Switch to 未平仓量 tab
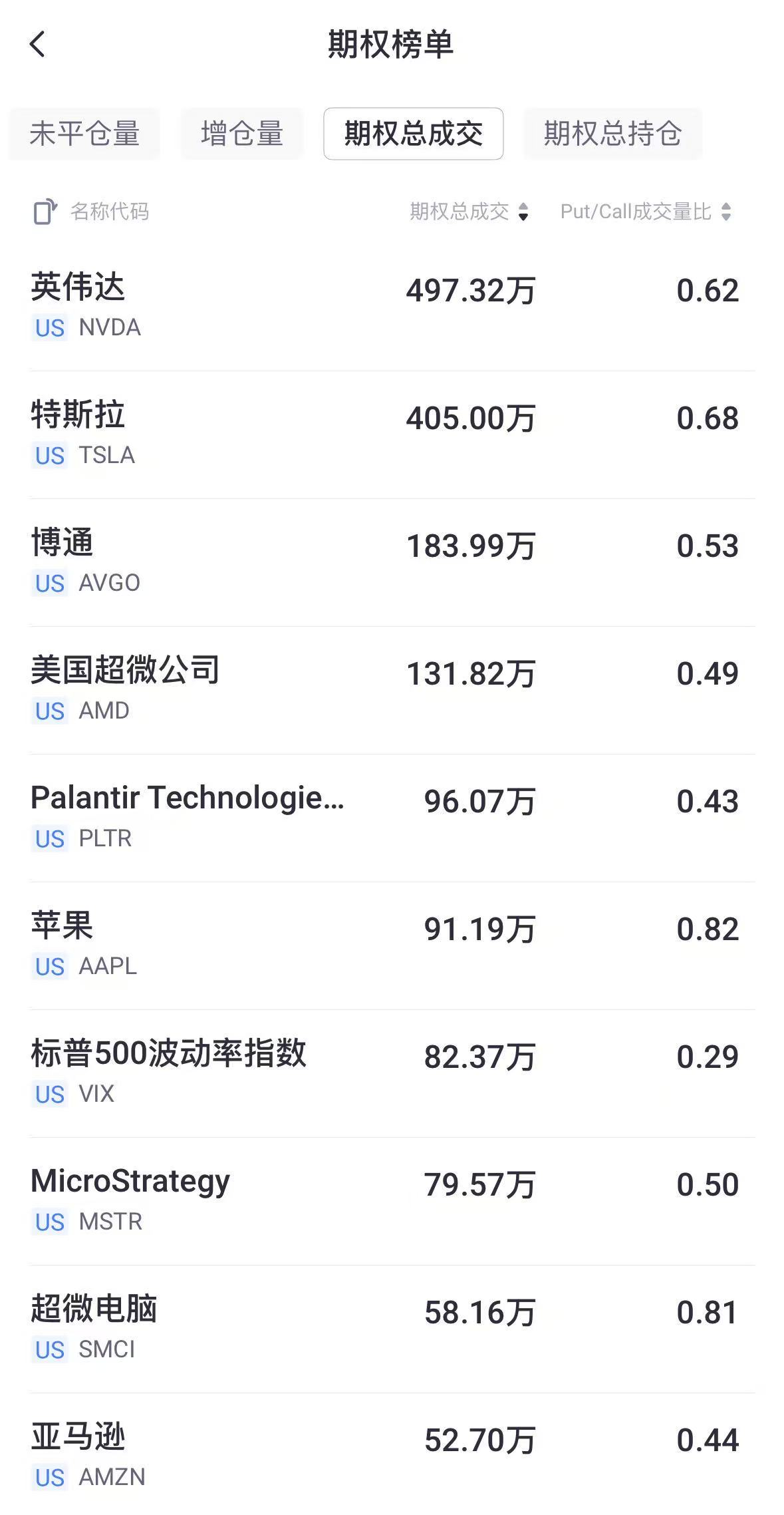784x1515 pixels. [84, 134]
